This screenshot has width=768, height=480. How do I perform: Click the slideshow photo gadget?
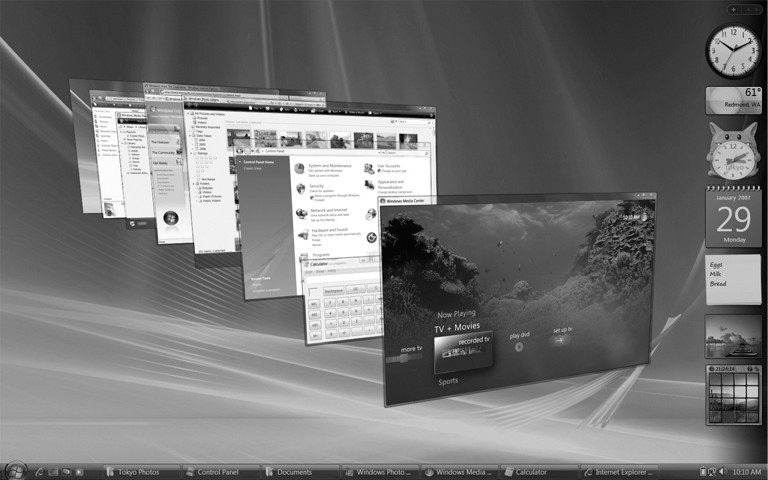point(733,337)
